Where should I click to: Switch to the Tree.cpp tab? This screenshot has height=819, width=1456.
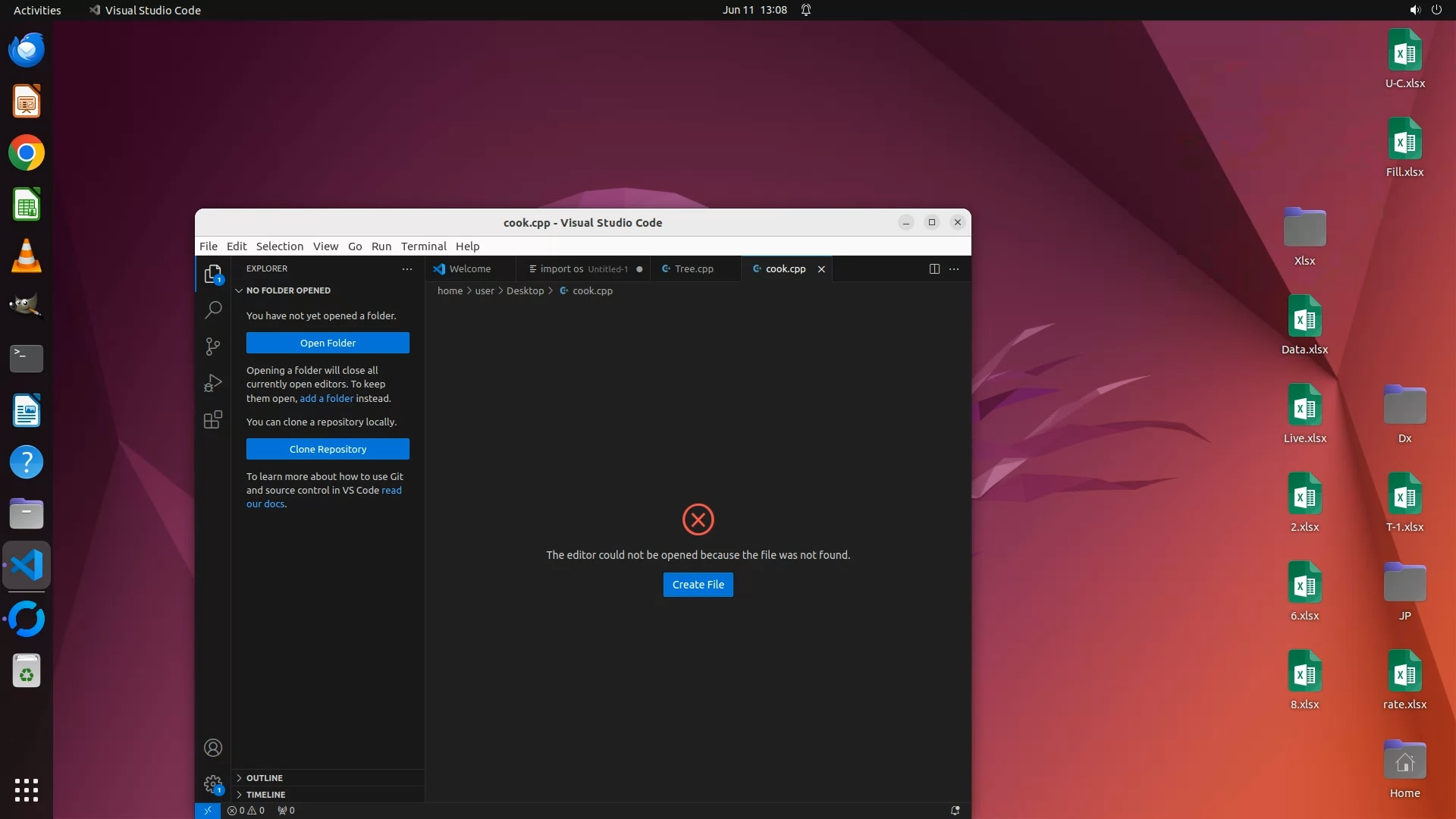click(693, 268)
